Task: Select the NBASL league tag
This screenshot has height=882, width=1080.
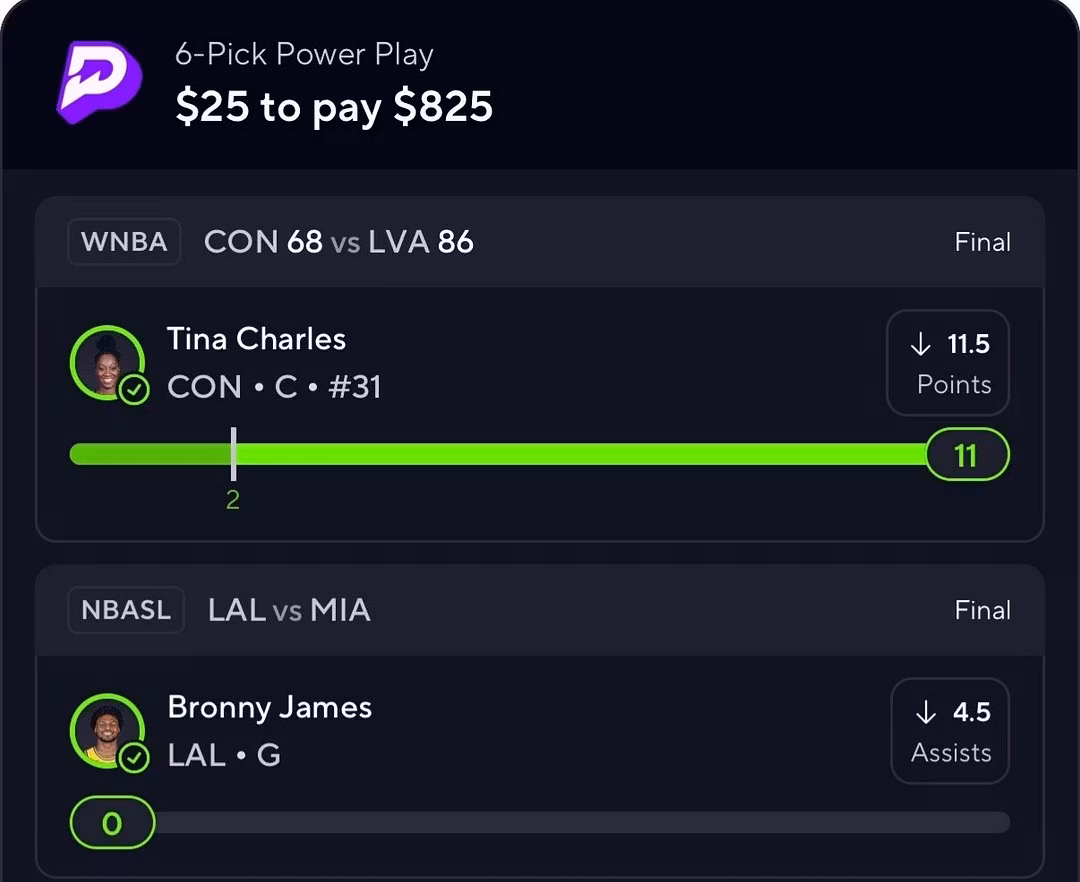Action: click(x=126, y=610)
